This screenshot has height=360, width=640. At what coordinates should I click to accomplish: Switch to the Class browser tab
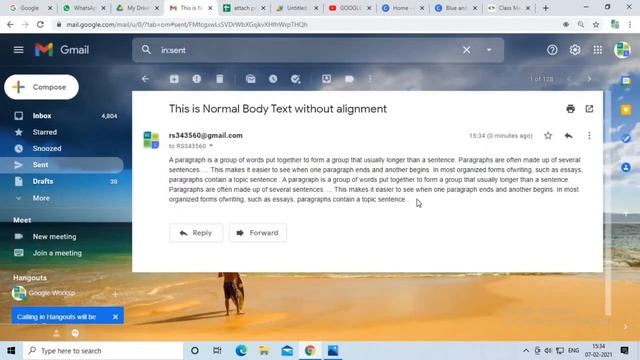tap(509, 8)
